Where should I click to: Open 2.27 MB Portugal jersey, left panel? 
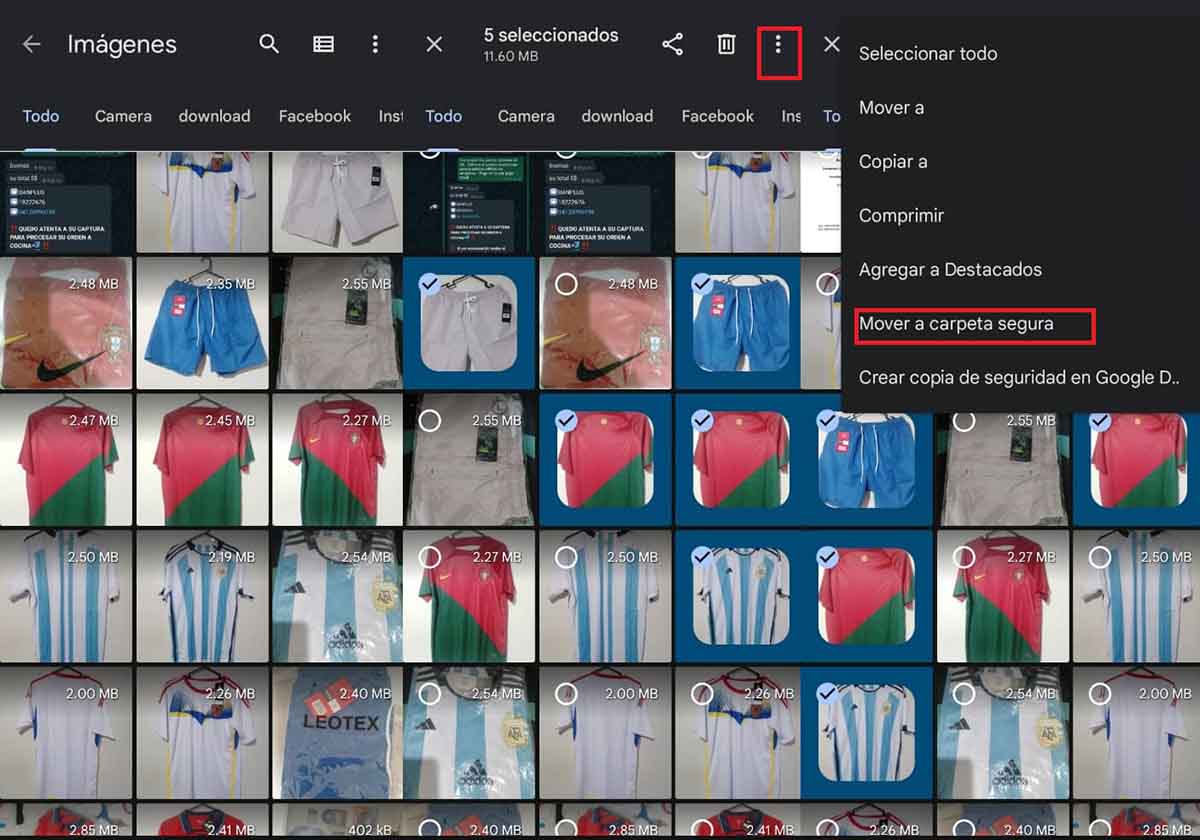(337, 460)
